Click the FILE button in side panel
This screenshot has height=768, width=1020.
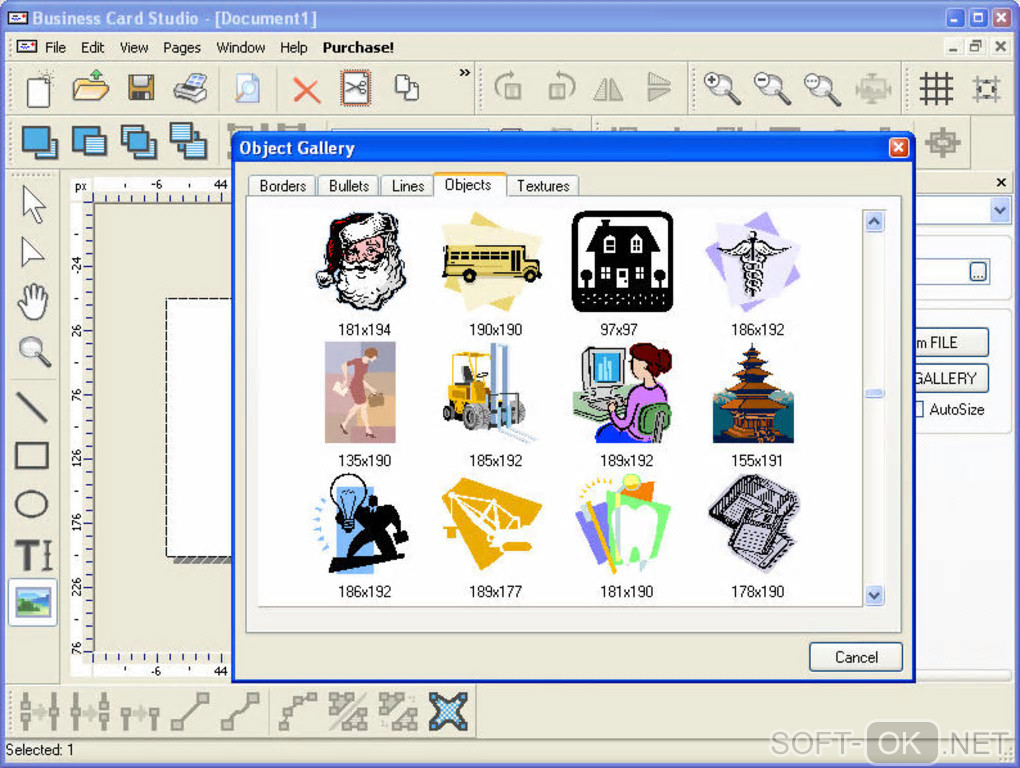click(952, 342)
